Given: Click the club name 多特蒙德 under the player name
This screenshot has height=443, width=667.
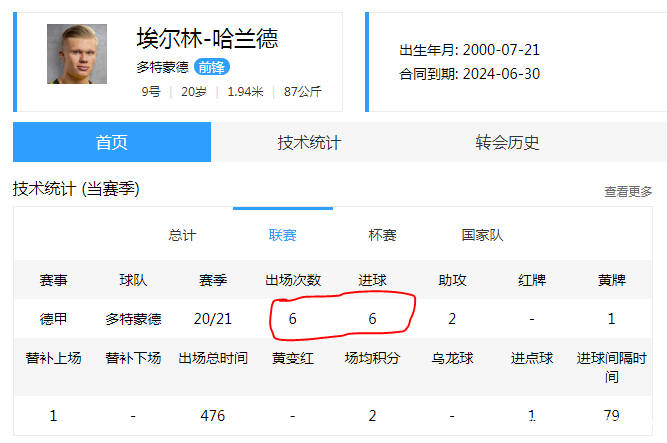Looking at the screenshot, I should [x=162, y=67].
